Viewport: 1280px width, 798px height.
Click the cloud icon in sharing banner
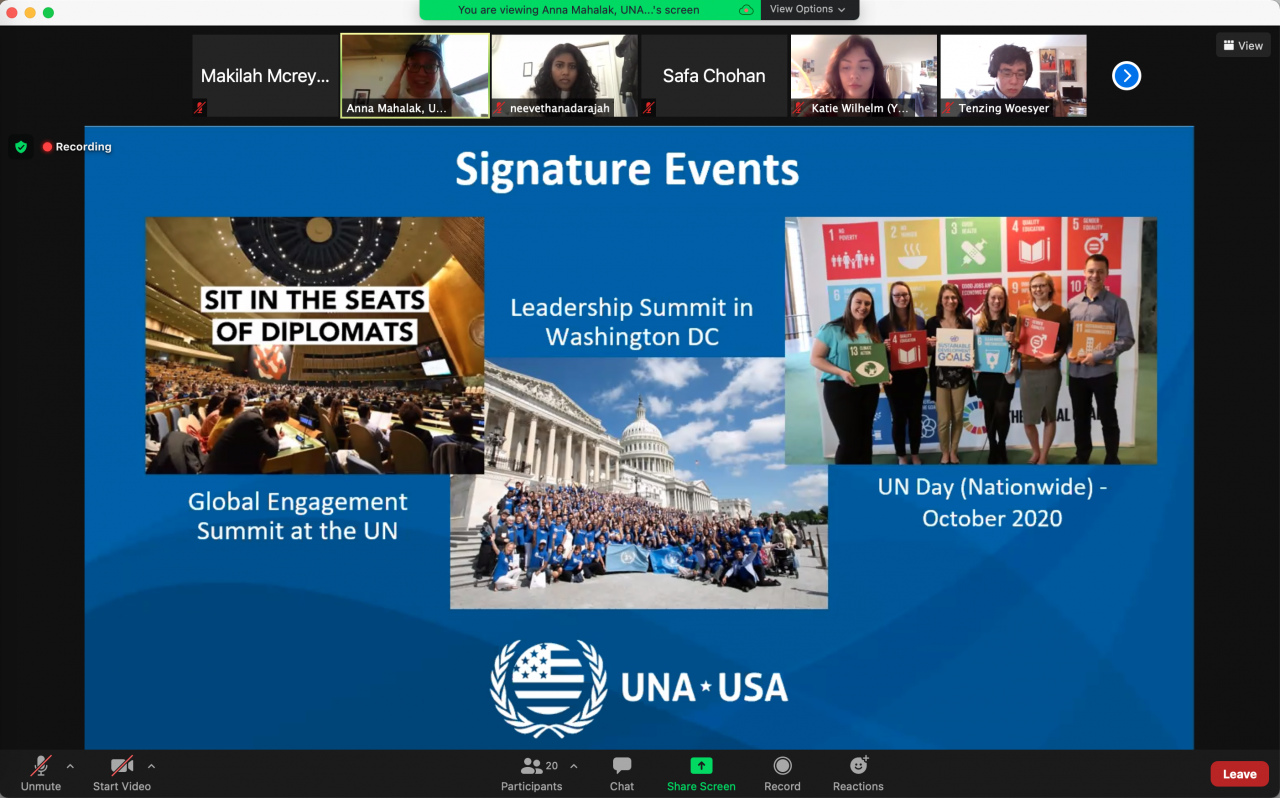[x=746, y=10]
